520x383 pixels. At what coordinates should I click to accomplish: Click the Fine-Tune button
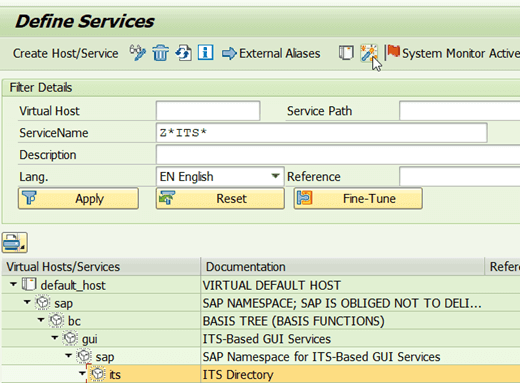point(358,198)
